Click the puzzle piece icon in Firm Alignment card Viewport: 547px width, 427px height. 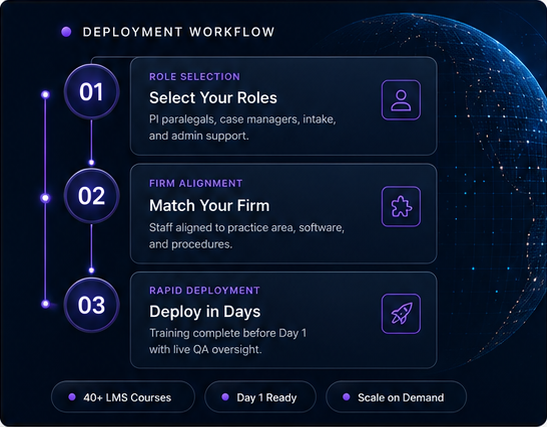(x=401, y=207)
